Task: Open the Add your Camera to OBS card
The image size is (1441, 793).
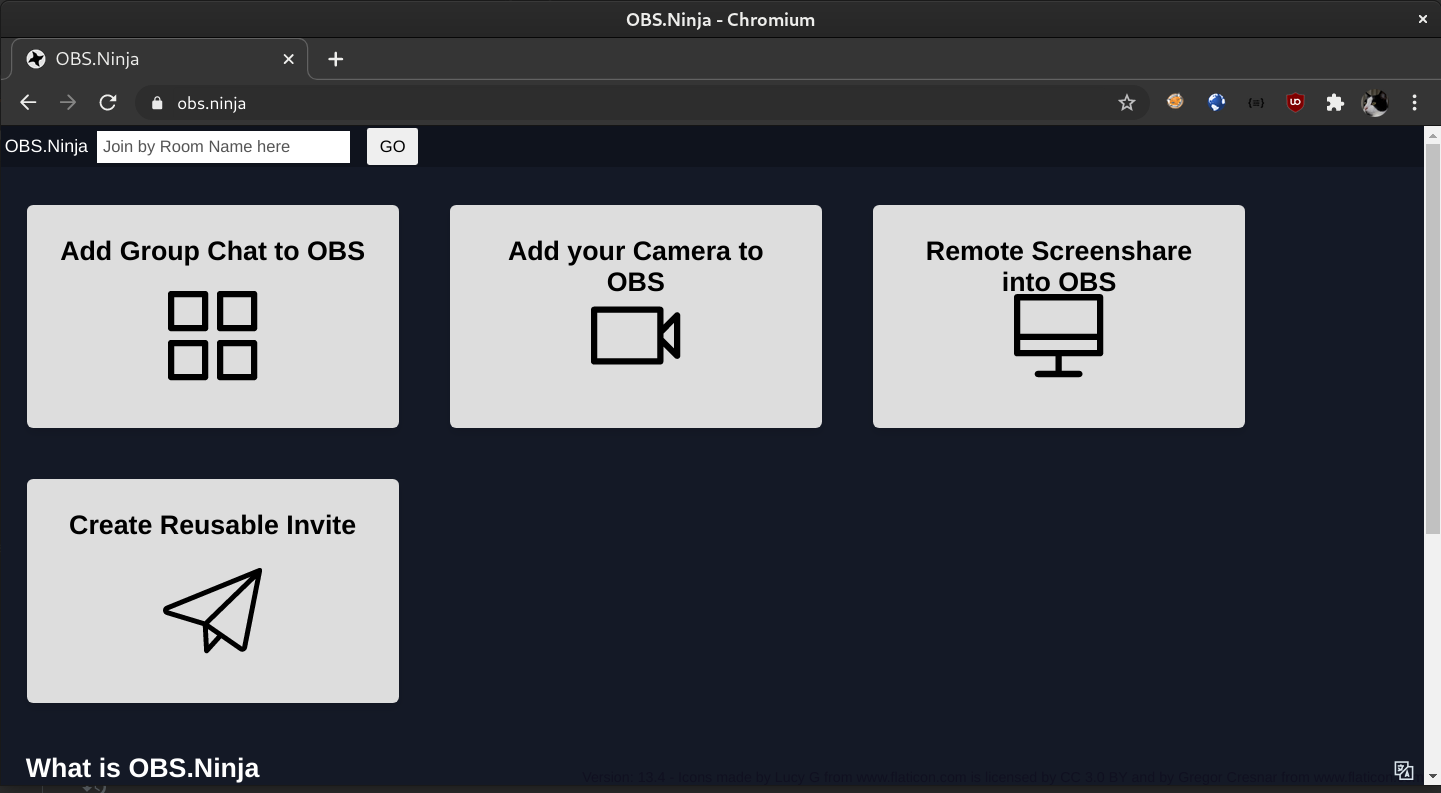Action: pos(636,316)
